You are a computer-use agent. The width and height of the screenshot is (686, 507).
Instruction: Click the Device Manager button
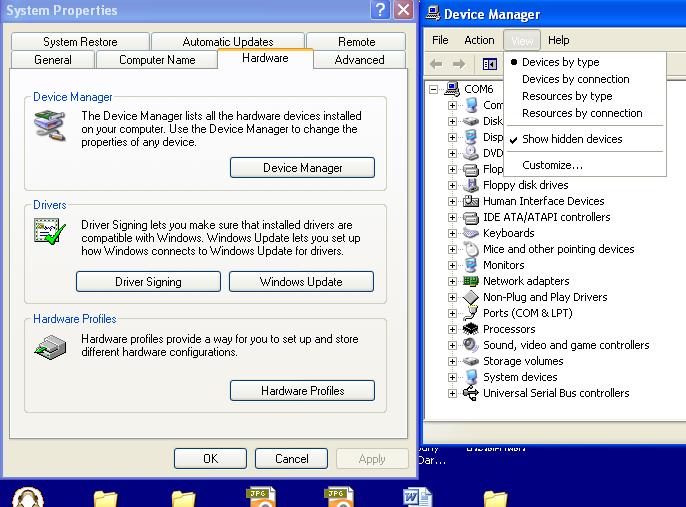coord(302,168)
